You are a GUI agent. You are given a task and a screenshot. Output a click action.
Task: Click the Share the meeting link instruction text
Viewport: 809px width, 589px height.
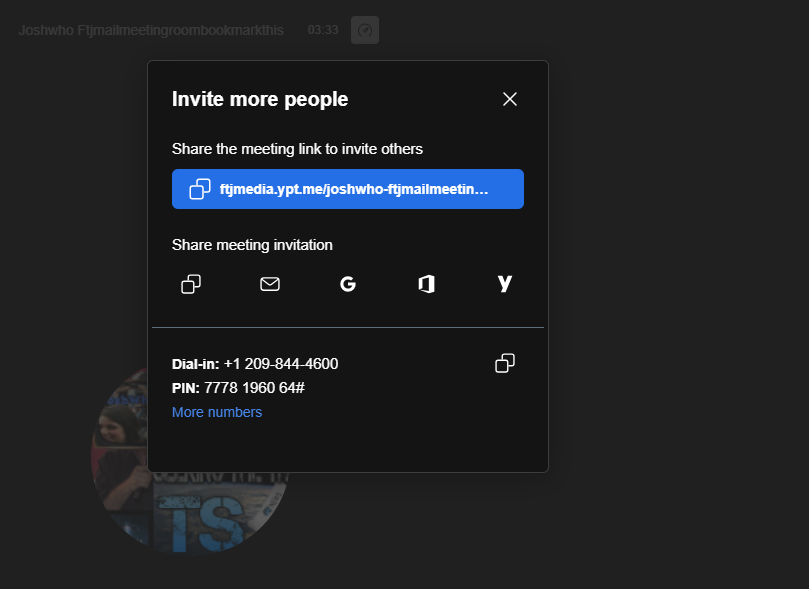pos(297,149)
